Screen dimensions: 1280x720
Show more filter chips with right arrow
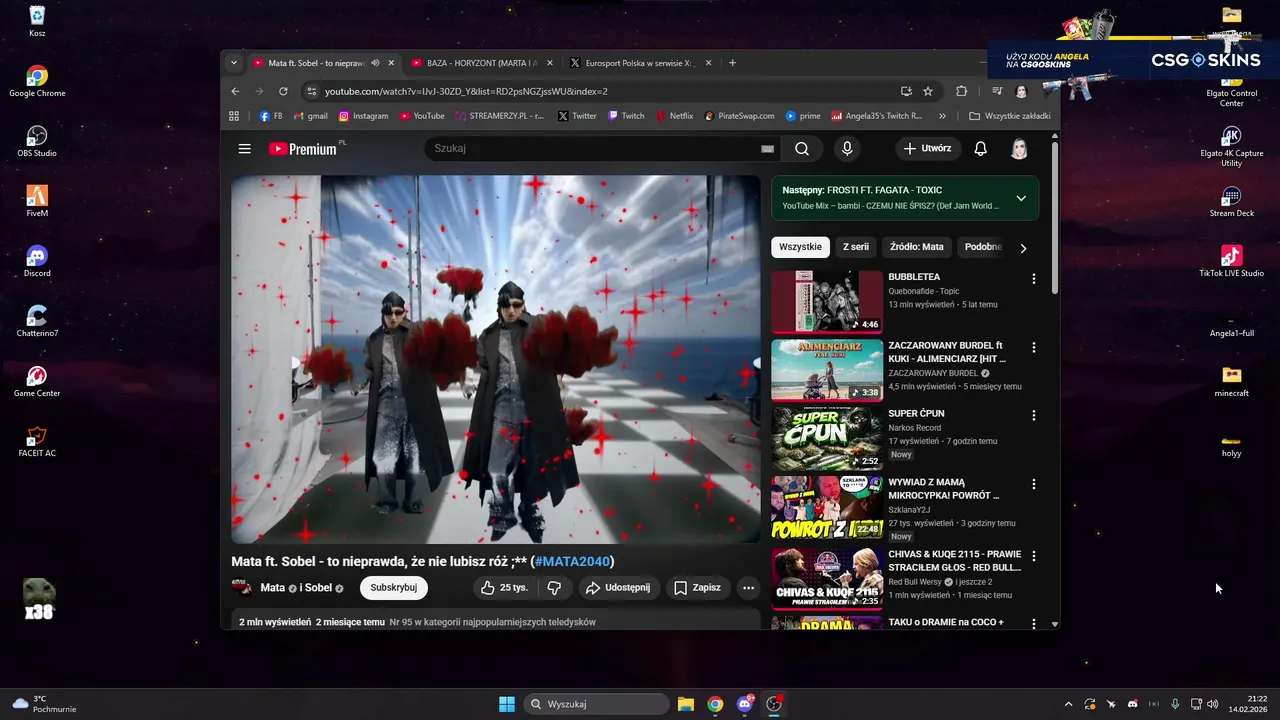pos(1023,248)
